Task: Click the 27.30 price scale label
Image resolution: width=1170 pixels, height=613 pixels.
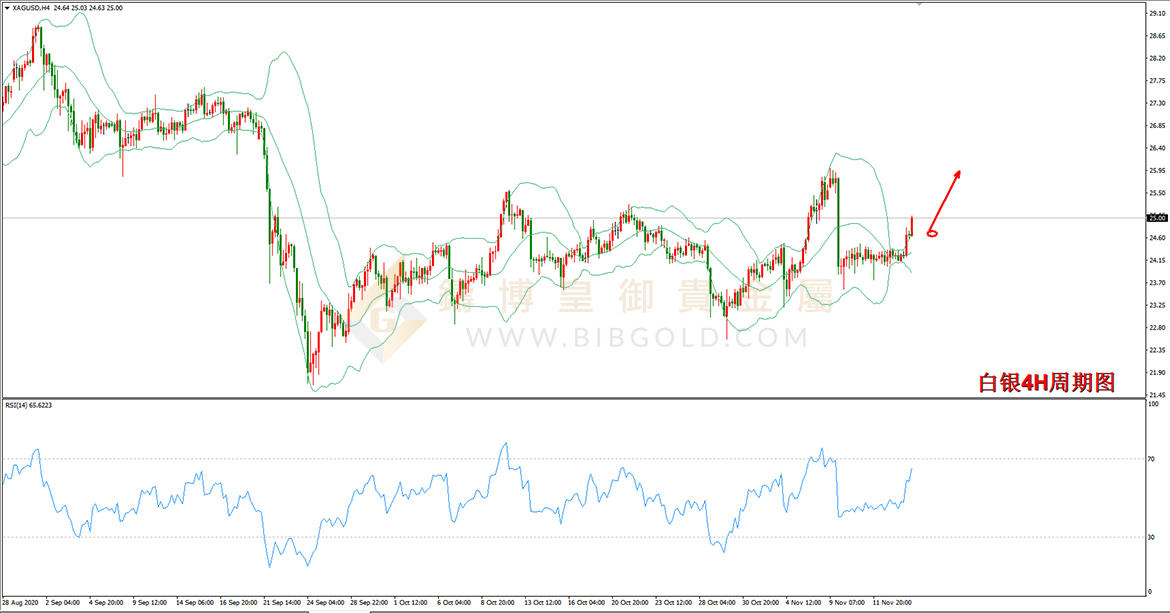Action: (x=1157, y=103)
